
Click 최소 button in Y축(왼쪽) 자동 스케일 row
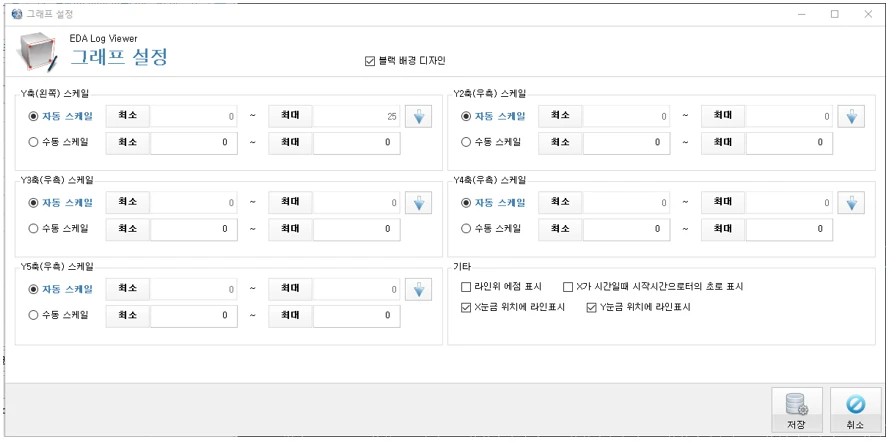pyautogui.click(x=128, y=116)
